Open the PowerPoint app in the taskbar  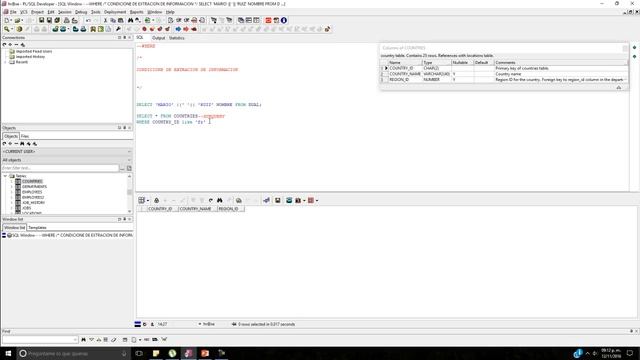pos(205,353)
